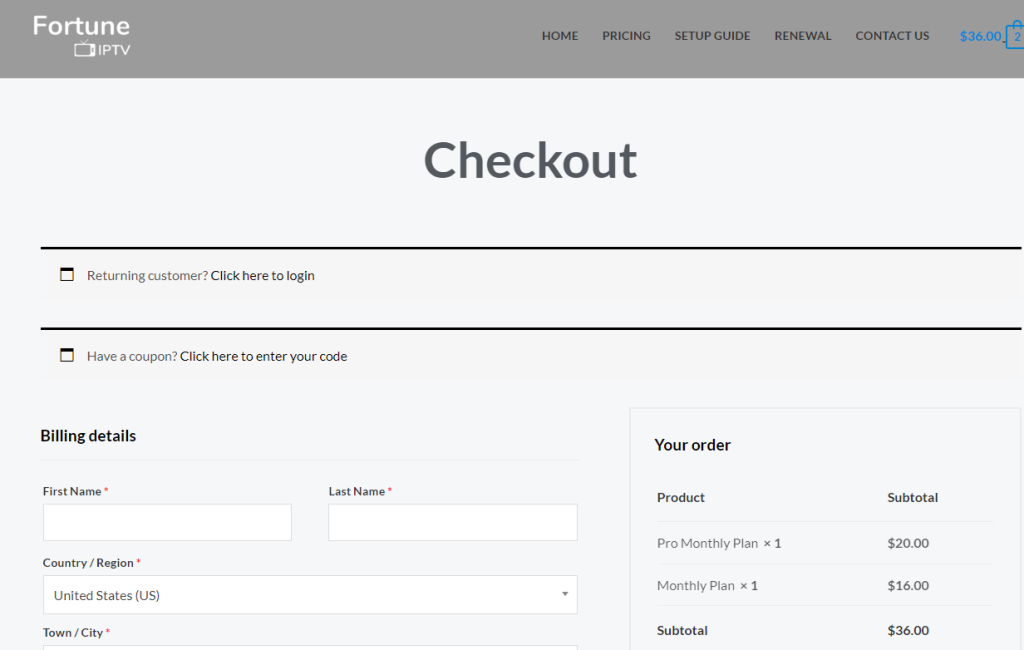The width and height of the screenshot is (1024, 650).
Task: Open the PRICING menu item
Action: [626, 36]
